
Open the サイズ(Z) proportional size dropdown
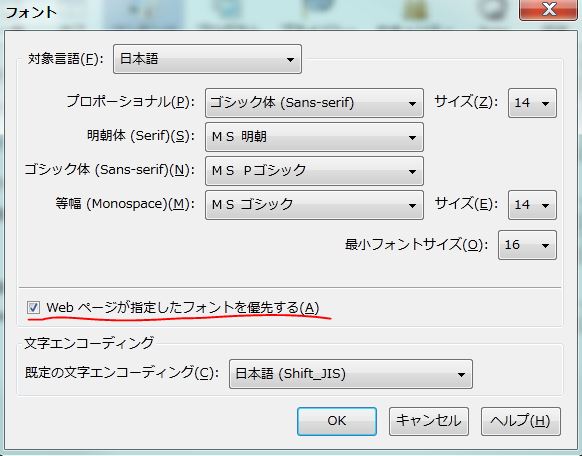coord(532,103)
